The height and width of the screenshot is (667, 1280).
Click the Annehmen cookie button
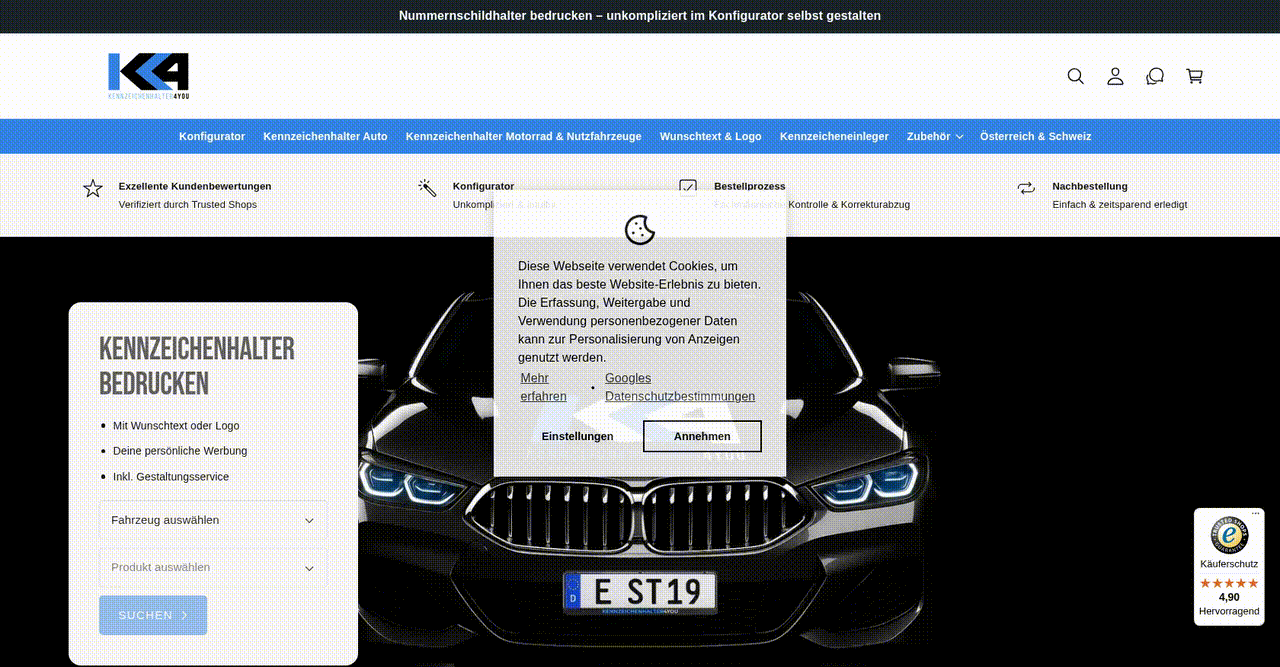702,436
